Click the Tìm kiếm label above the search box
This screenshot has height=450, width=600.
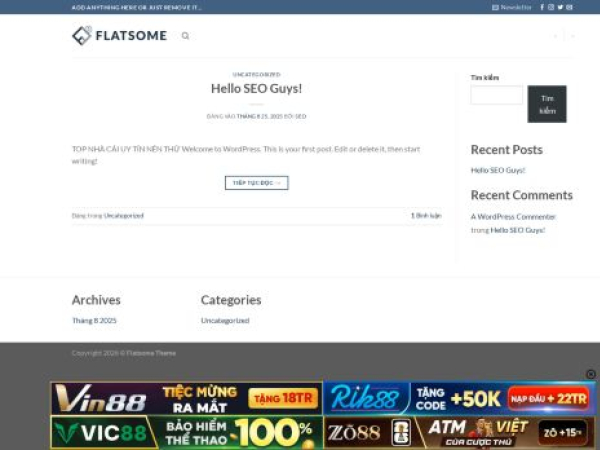pos(485,78)
